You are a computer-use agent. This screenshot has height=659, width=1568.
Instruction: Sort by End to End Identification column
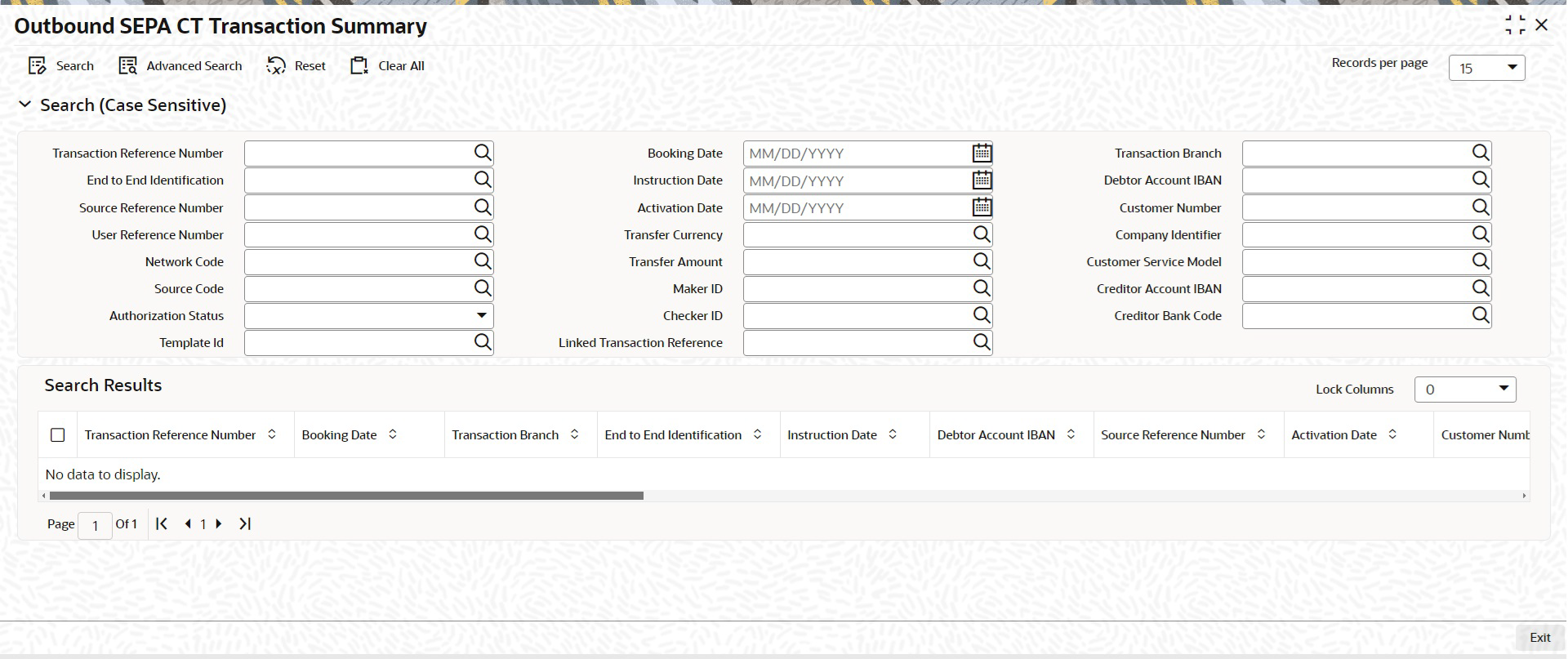[x=758, y=434]
